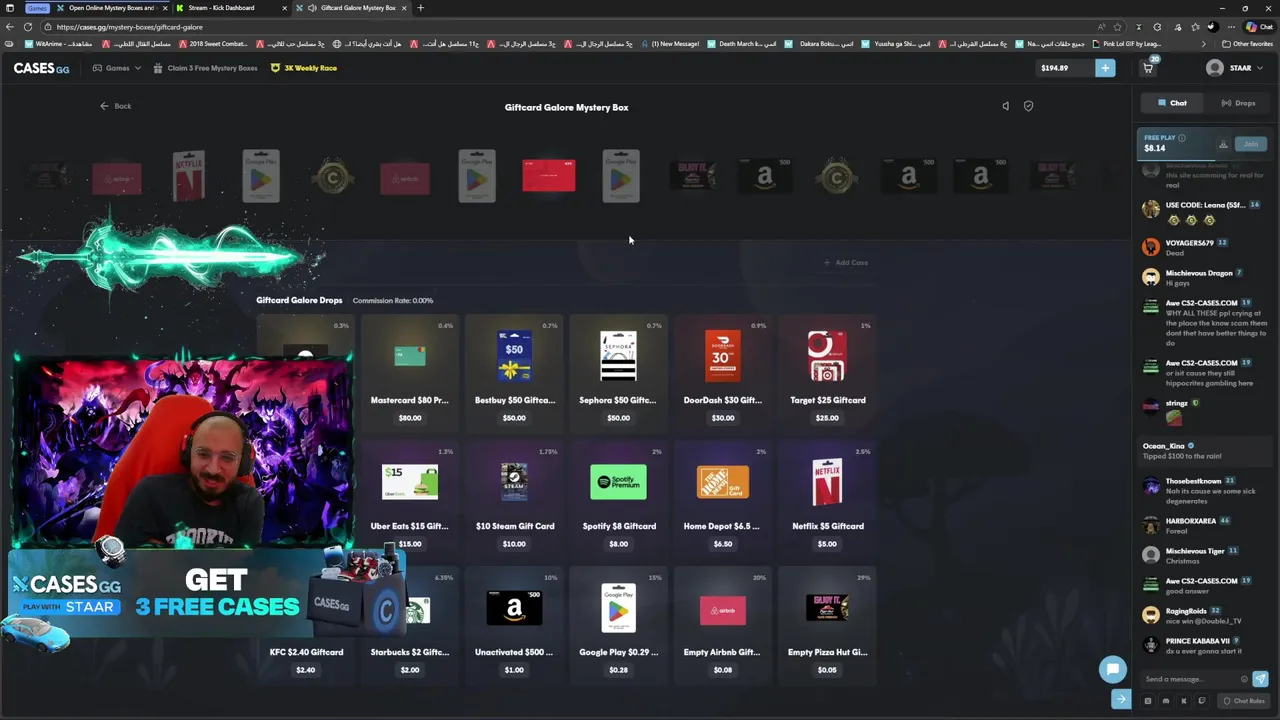The height and width of the screenshot is (720, 1280).
Task: Open the 3K Weekly Race link
Action: point(304,68)
